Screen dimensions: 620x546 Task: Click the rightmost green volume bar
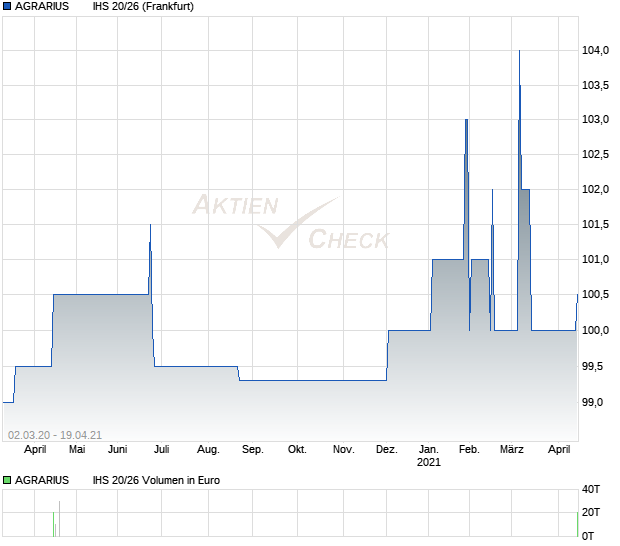coord(577,524)
